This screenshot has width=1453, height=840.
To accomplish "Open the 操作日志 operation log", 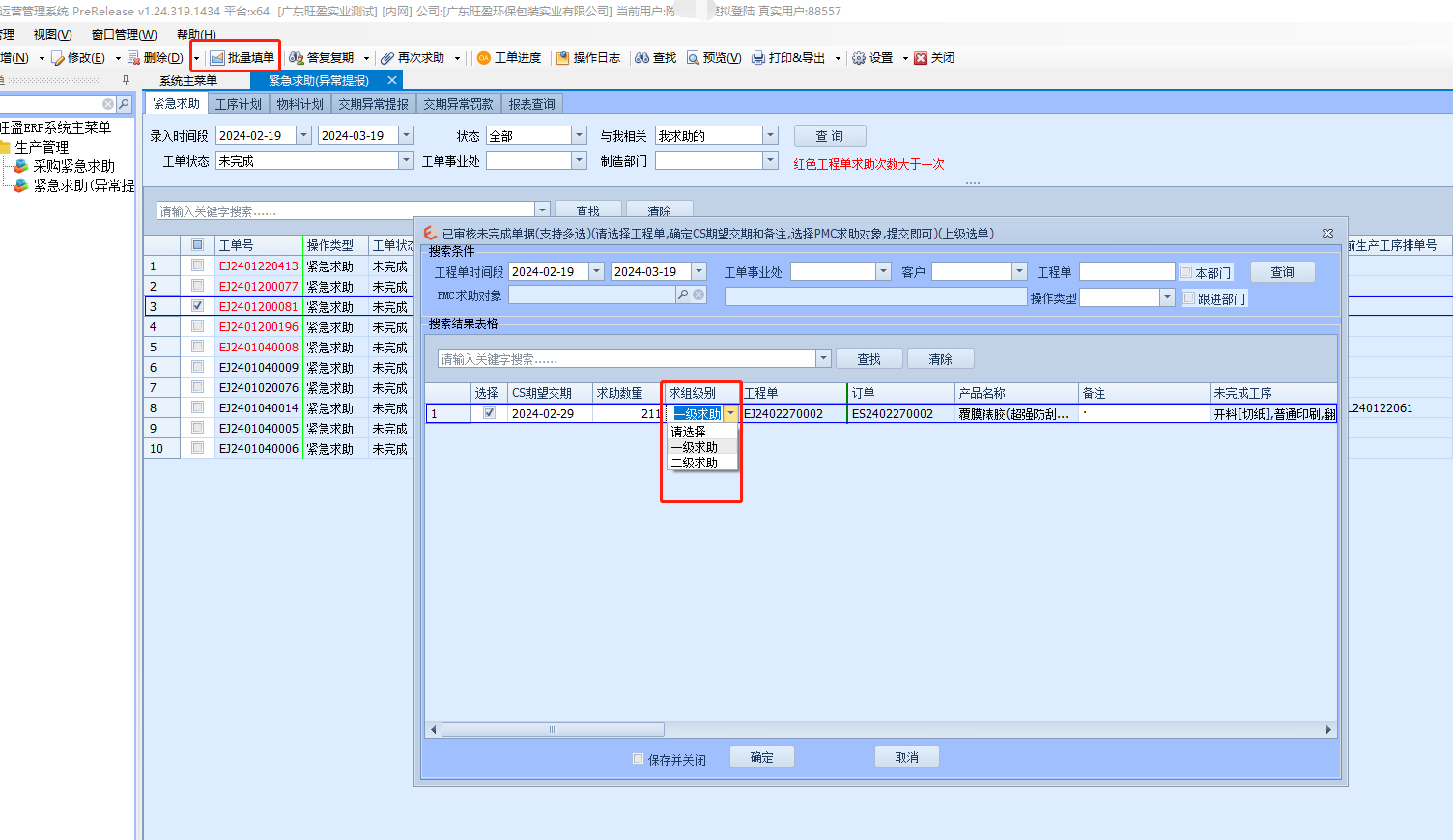I will pos(588,58).
